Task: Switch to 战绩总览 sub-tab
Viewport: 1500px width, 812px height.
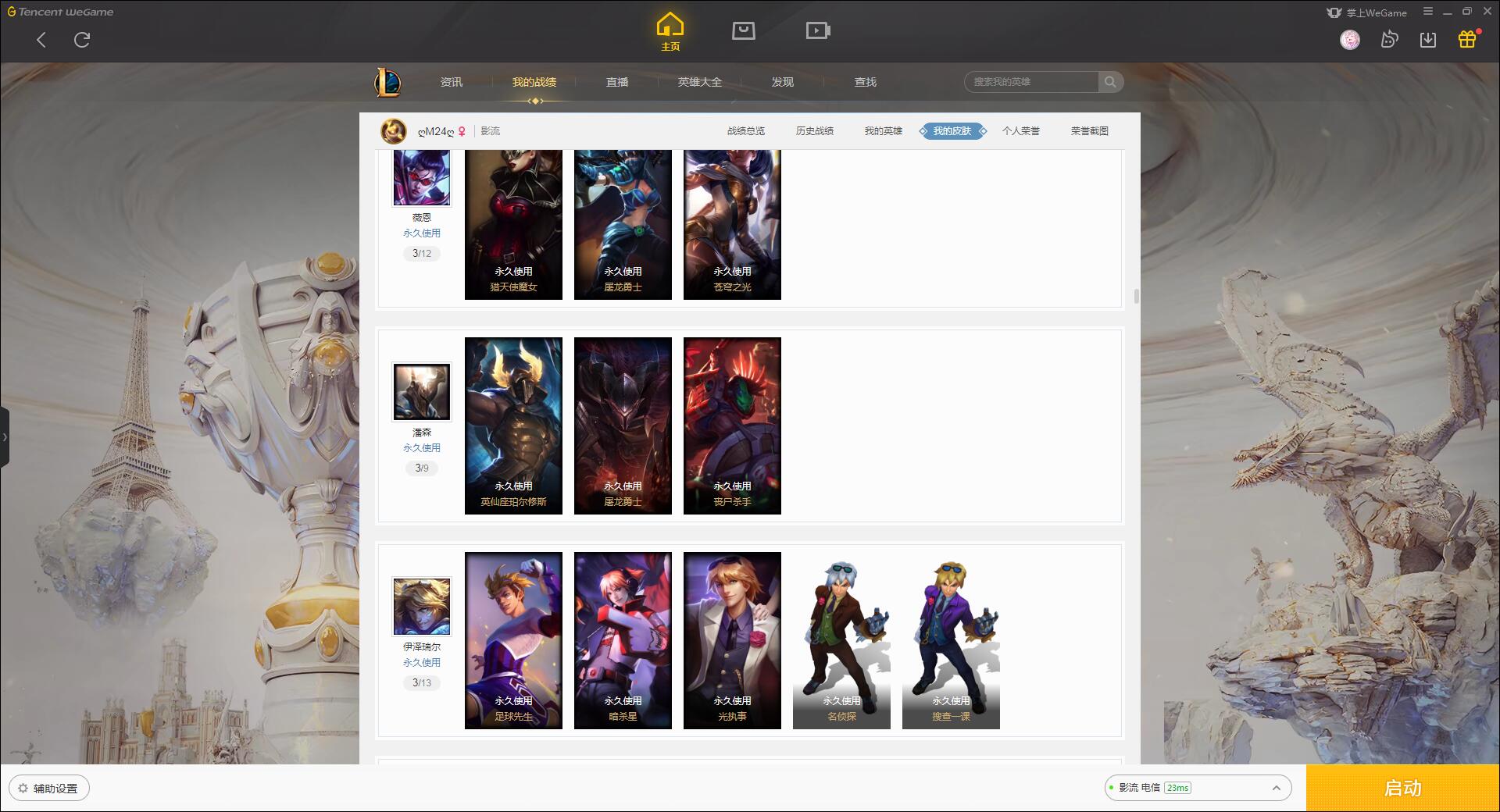Action: (746, 131)
